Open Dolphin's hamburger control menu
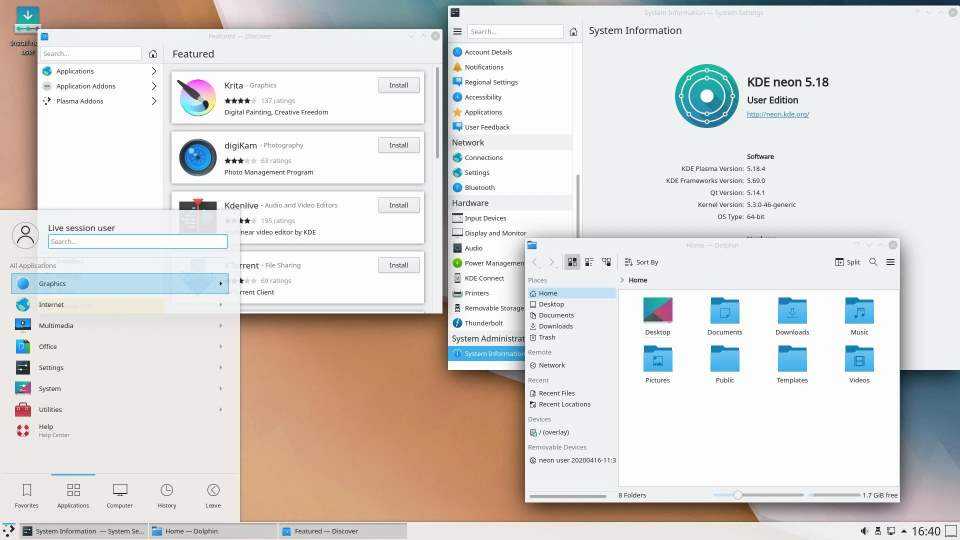This screenshot has height=540, width=960. [890, 262]
